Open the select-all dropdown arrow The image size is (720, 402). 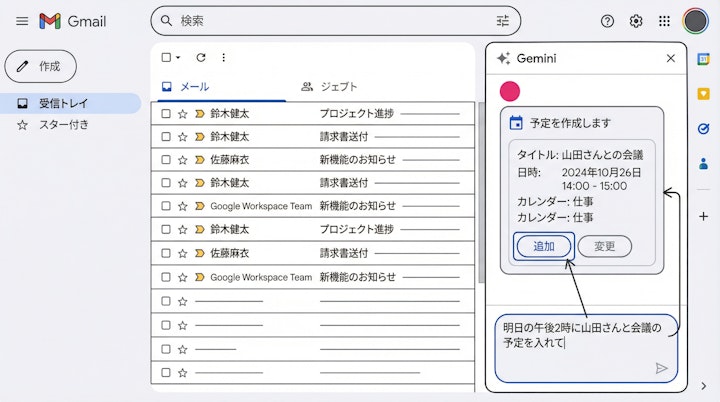point(178,57)
